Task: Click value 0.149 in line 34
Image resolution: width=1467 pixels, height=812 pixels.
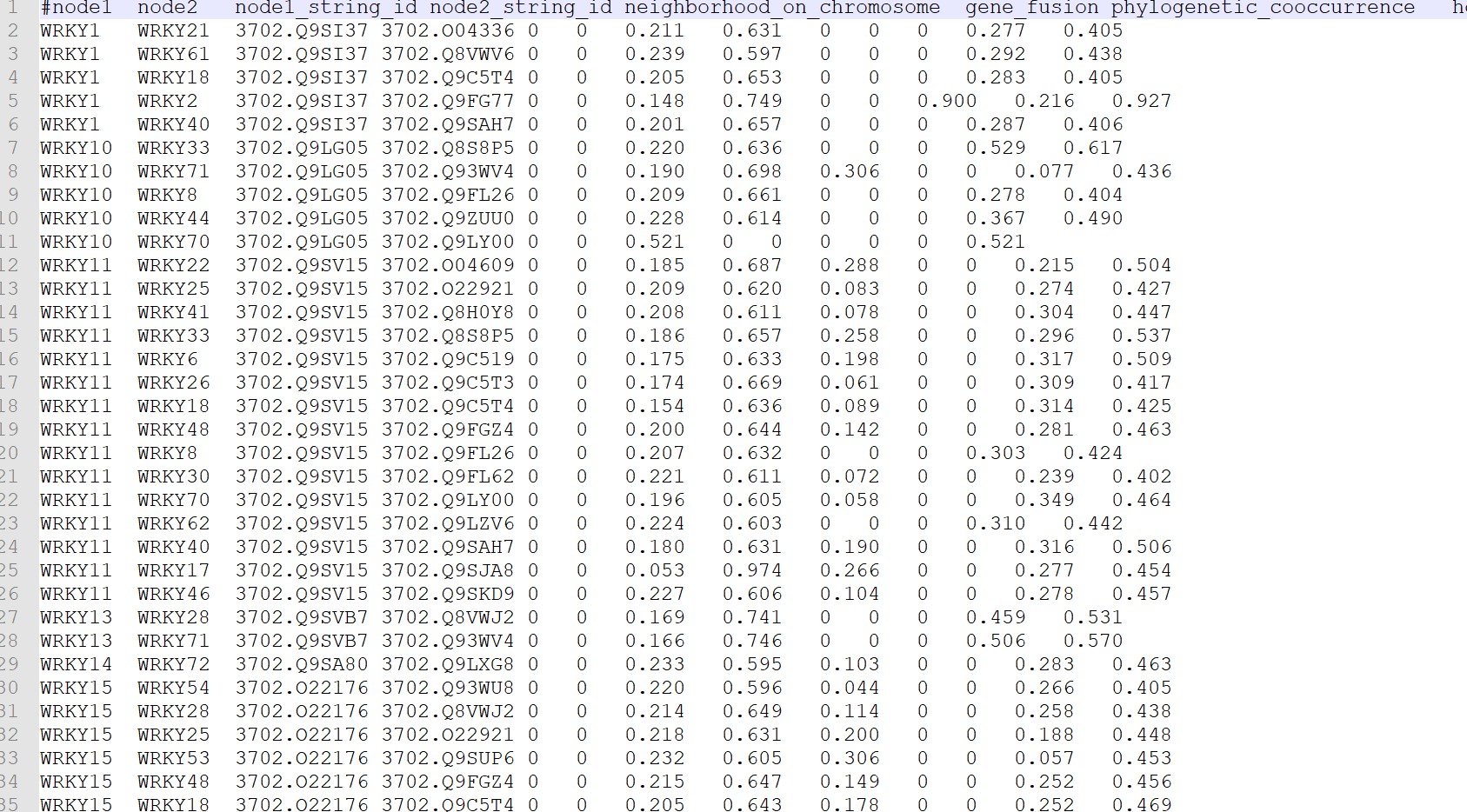Action: click(x=850, y=782)
